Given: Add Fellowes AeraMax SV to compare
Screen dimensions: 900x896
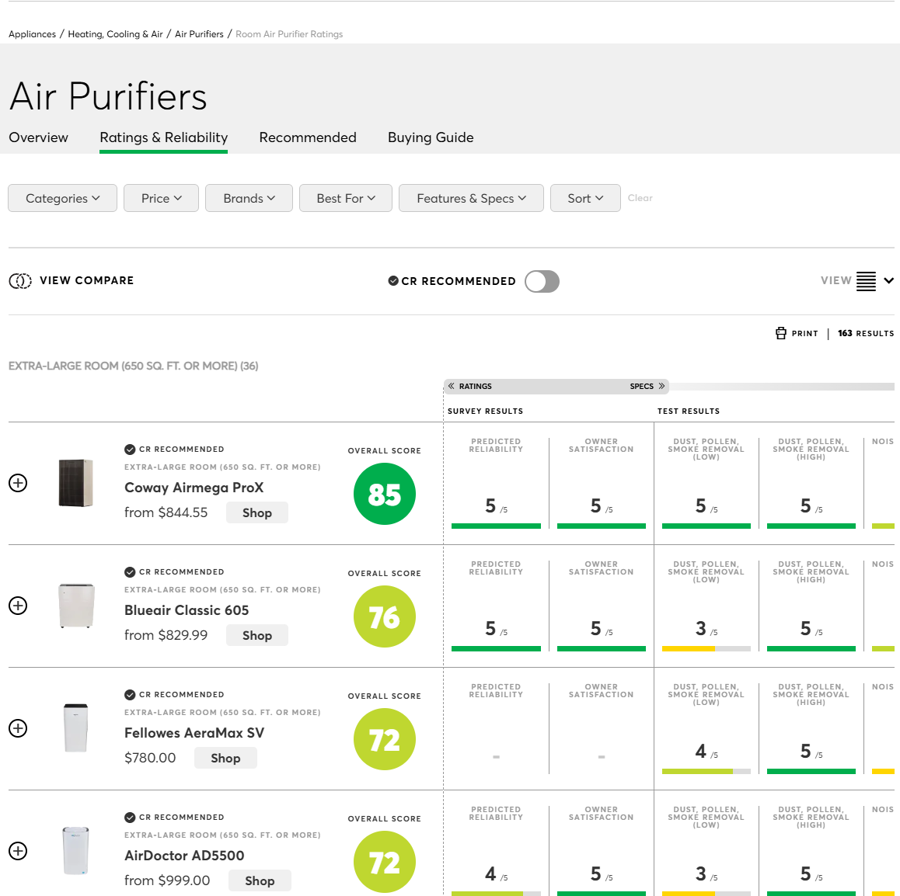Looking at the screenshot, I should [18, 729].
